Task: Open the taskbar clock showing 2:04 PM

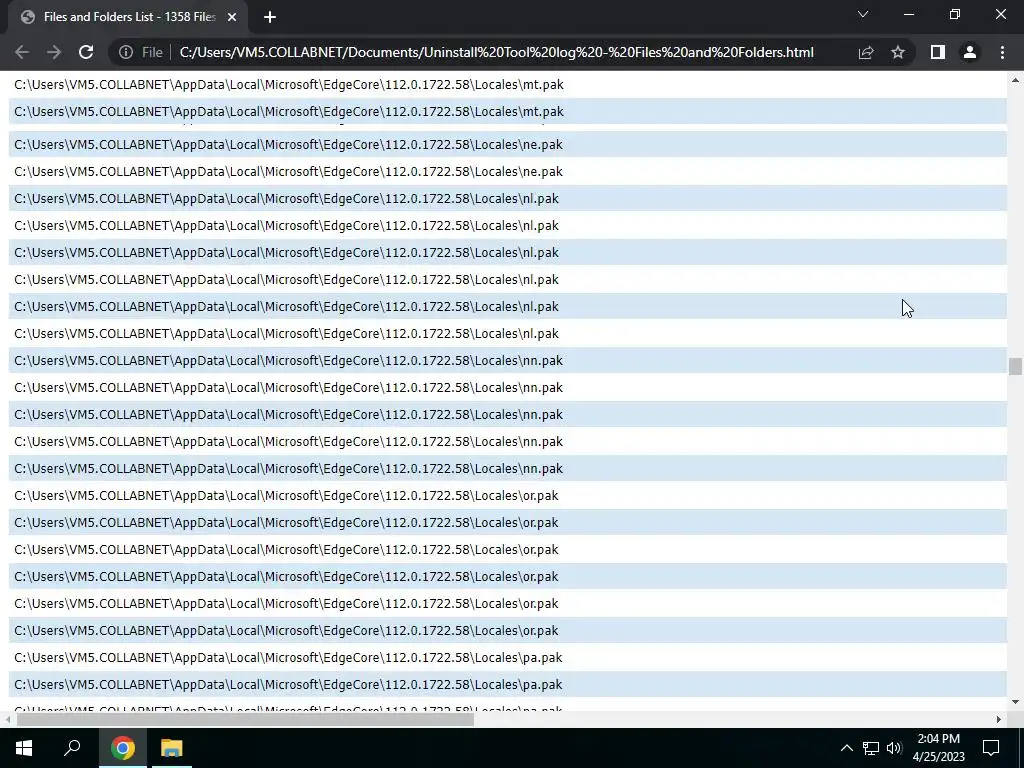Action: coord(938,748)
